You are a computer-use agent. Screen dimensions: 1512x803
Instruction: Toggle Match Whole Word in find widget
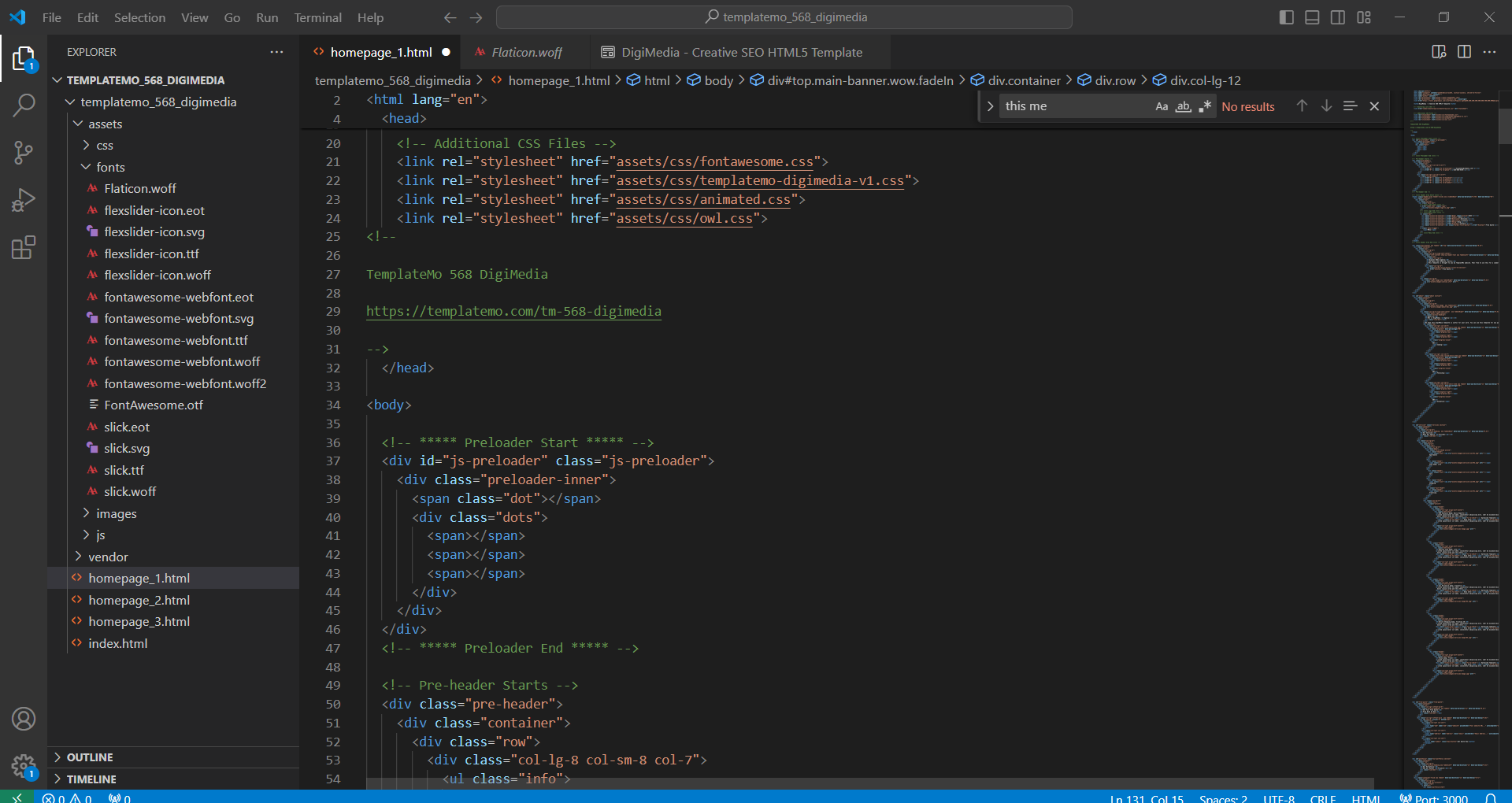[1183, 106]
